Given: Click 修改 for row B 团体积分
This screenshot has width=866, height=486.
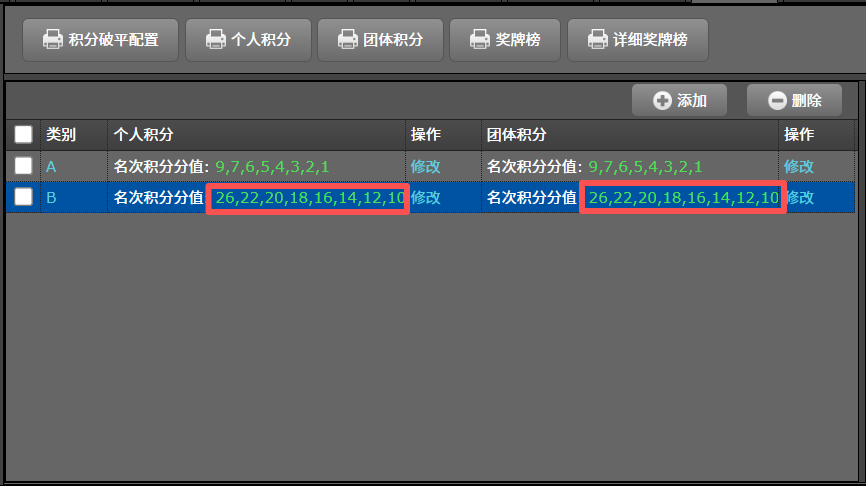Looking at the screenshot, I should 800,197.
